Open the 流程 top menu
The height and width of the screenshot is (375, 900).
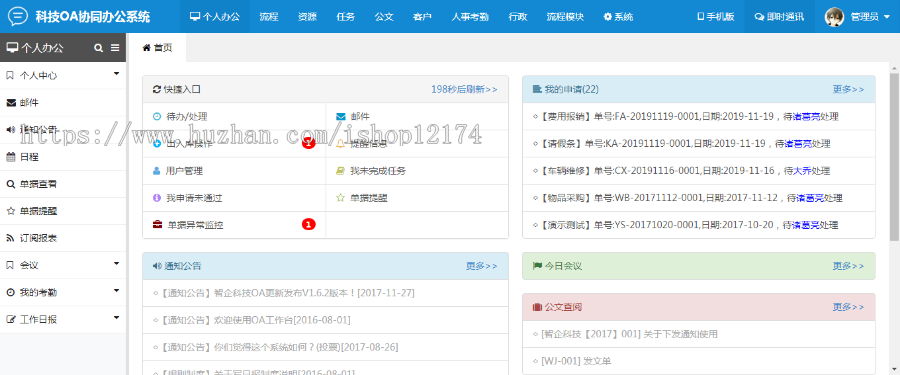click(x=269, y=17)
